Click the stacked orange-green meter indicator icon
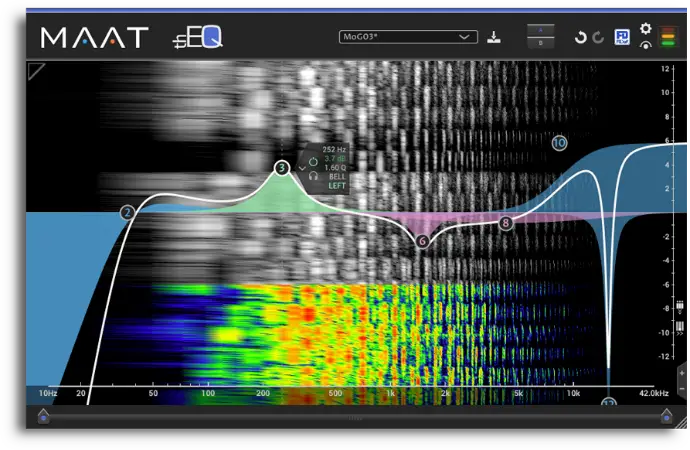 (x=667, y=36)
